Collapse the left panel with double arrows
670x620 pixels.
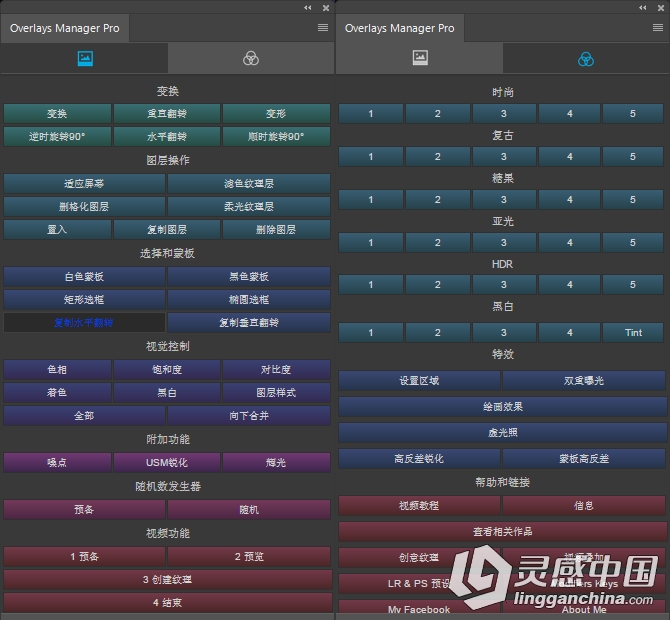[308, 8]
